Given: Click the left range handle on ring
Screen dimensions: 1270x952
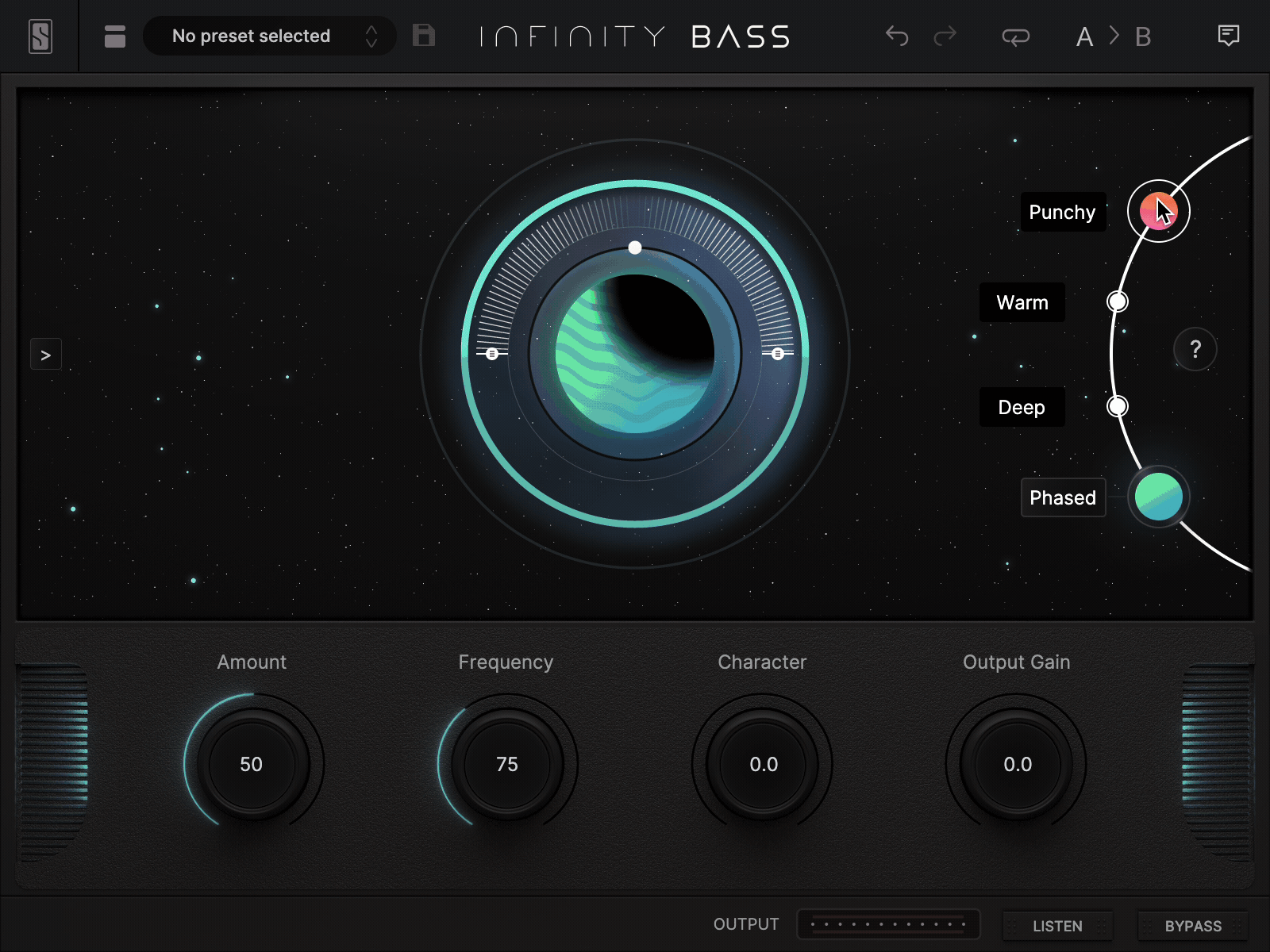Looking at the screenshot, I should tap(492, 354).
